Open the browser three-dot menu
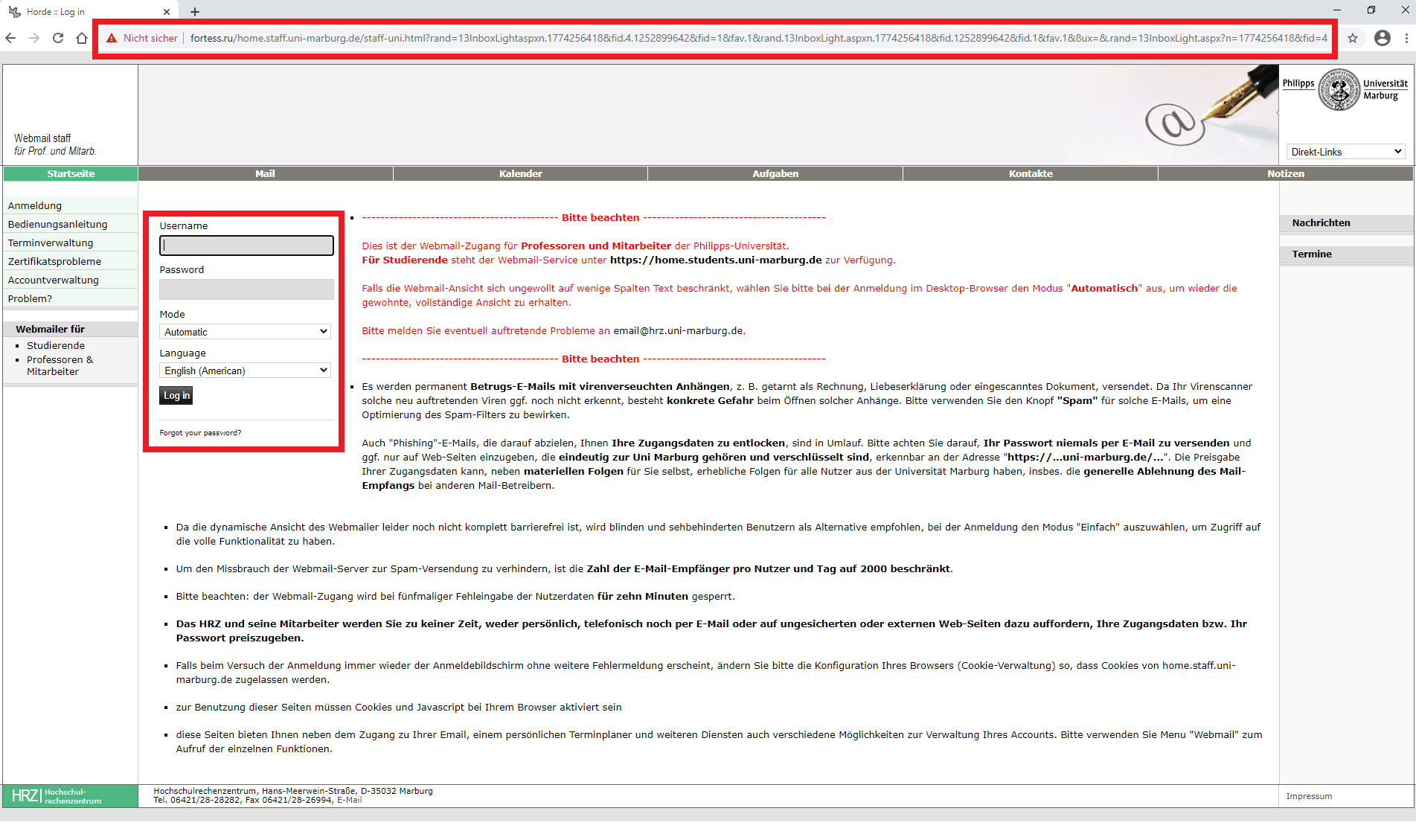Viewport: 1416px width, 840px height. tap(1406, 38)
